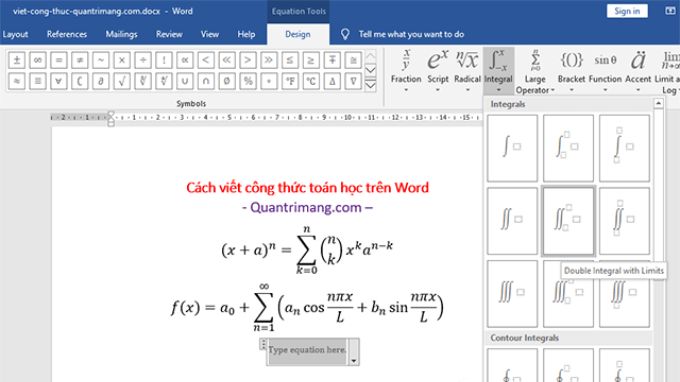Insert the greater-than-or-equal symbol
Viewport: 680px width, 382px height.
coord(311,60)
